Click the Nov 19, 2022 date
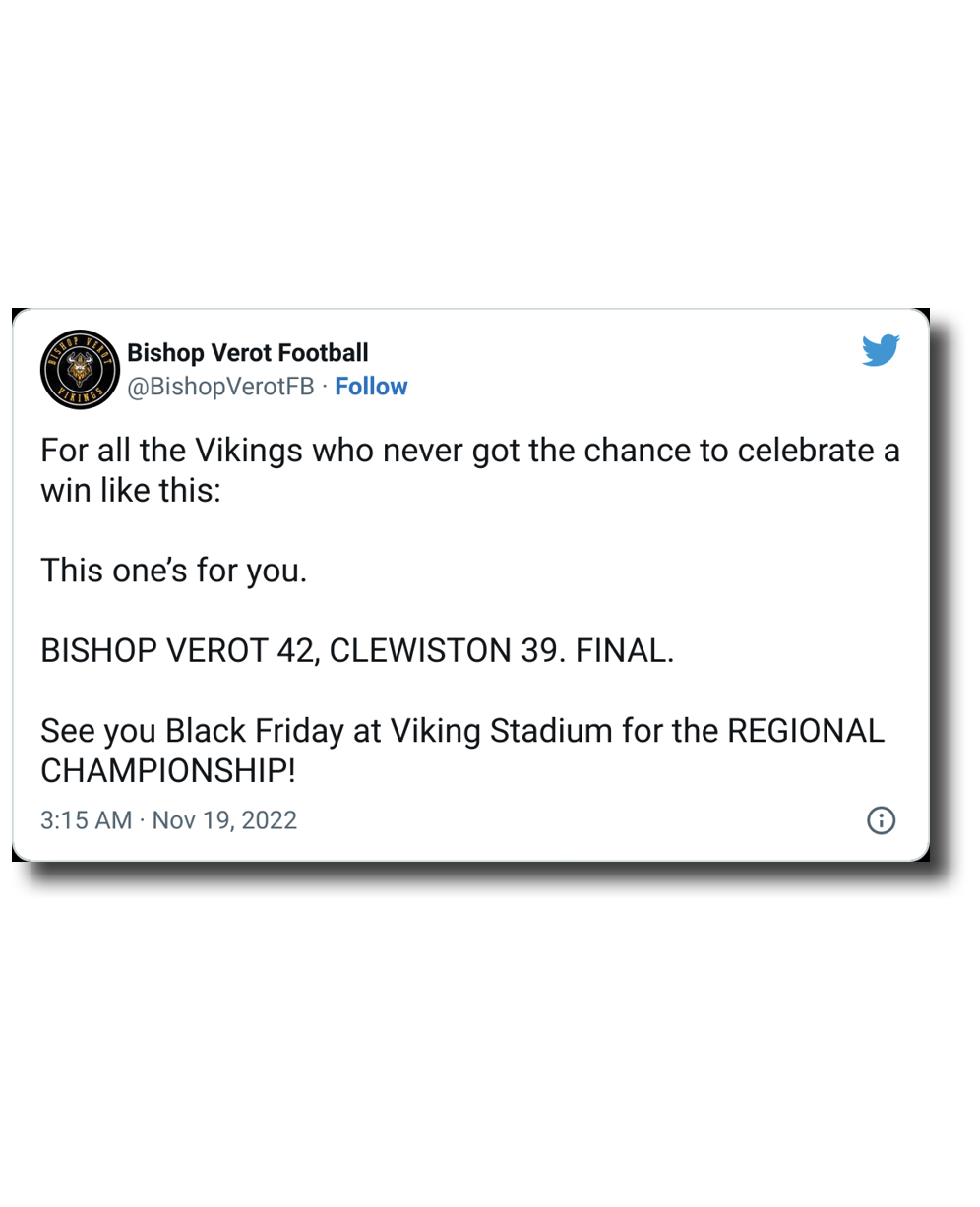This screenshot has height=1207, width=980. 224,820
